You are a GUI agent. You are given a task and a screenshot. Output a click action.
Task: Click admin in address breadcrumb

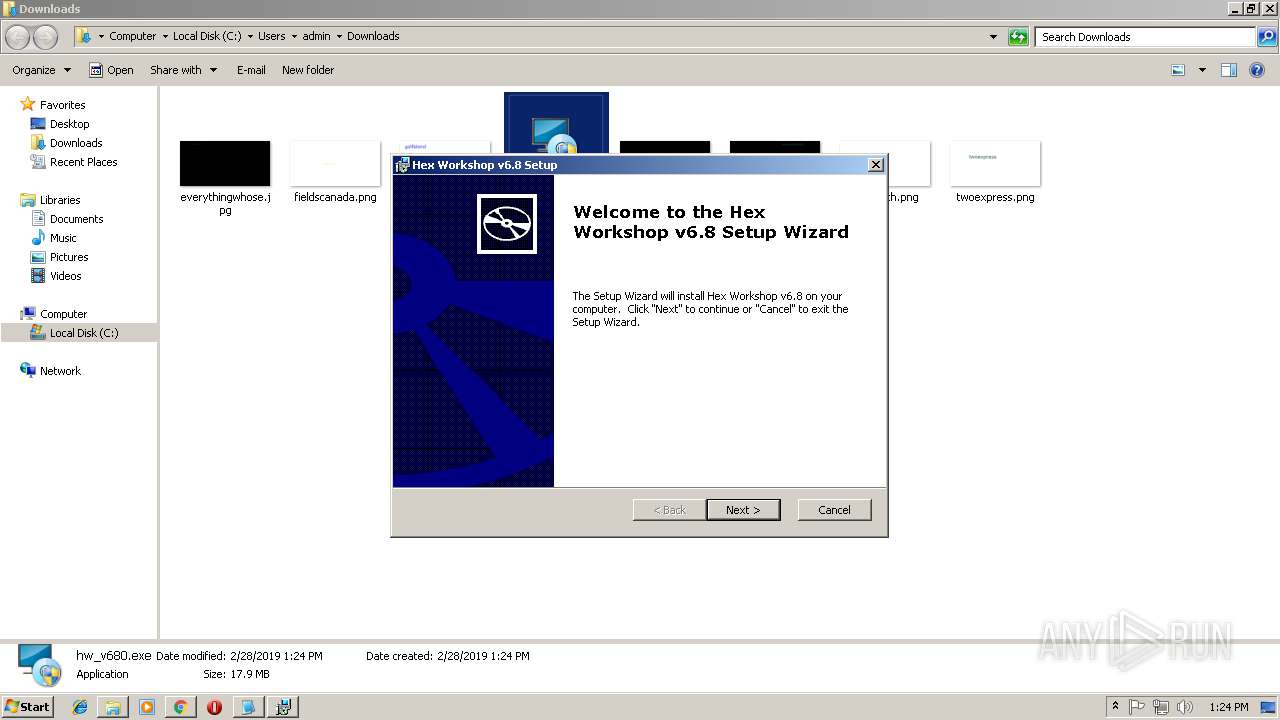click(316, 36)
